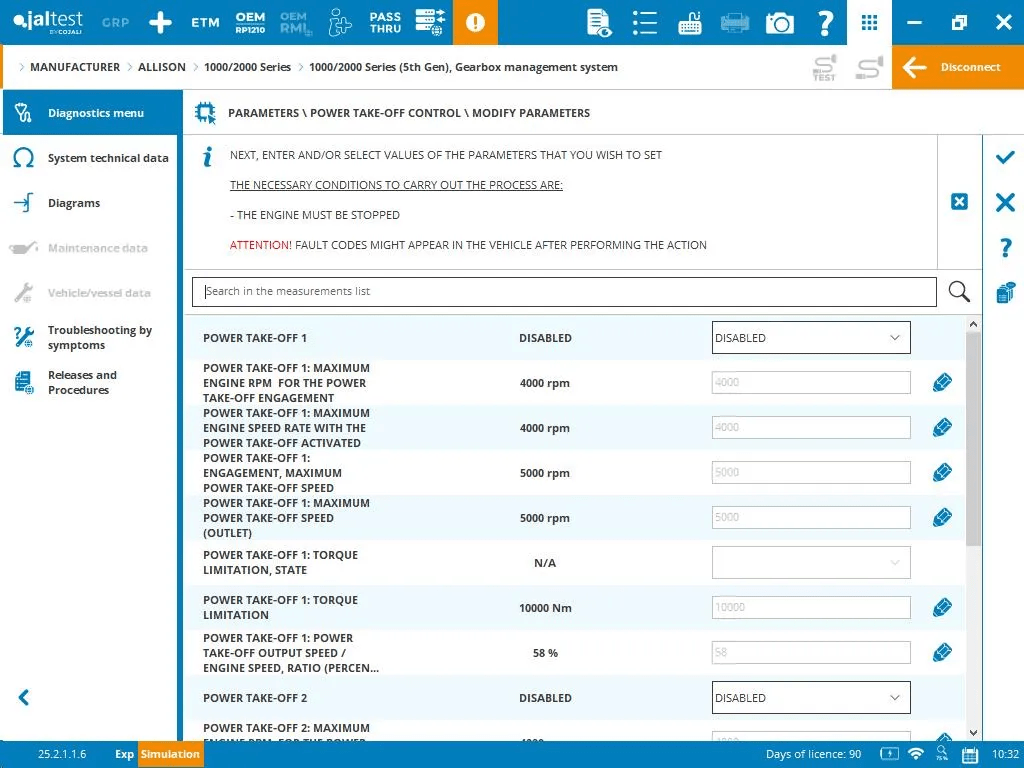
Task: Click the search magnifier icon
Action: 959,291
